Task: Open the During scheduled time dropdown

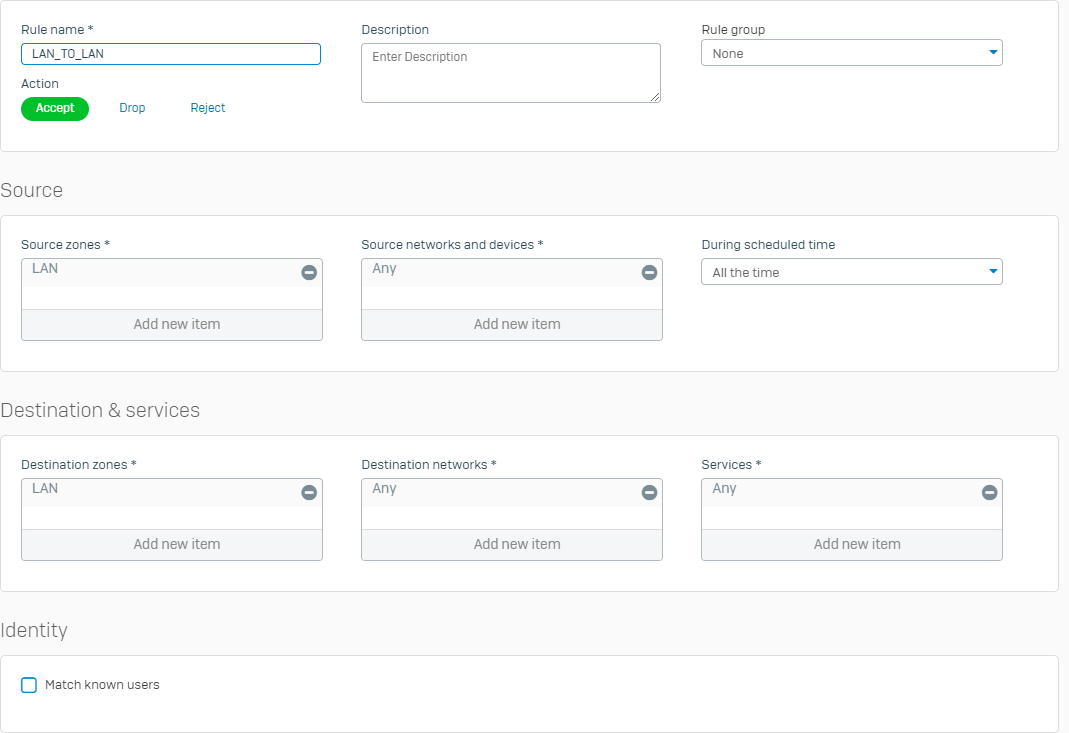Action: click(x=852, y=272)
